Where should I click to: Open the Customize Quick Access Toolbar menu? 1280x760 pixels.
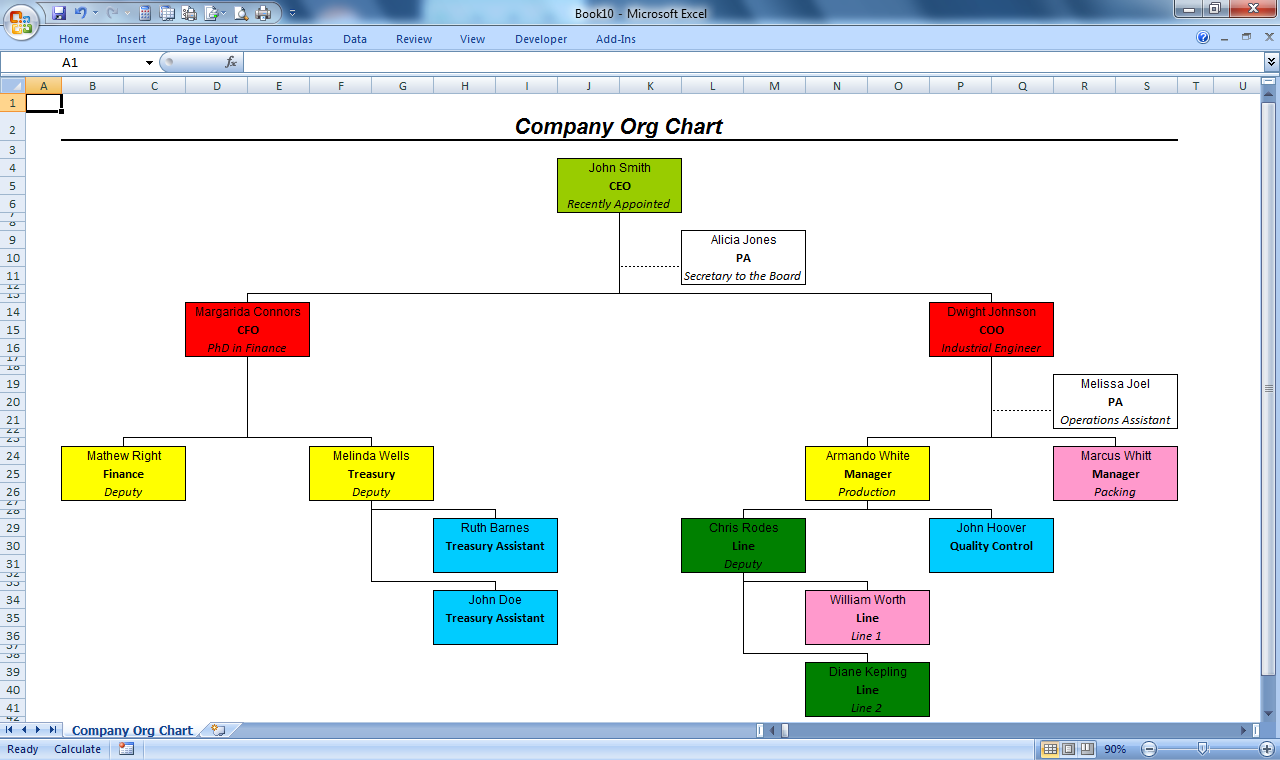pos(291,13)
